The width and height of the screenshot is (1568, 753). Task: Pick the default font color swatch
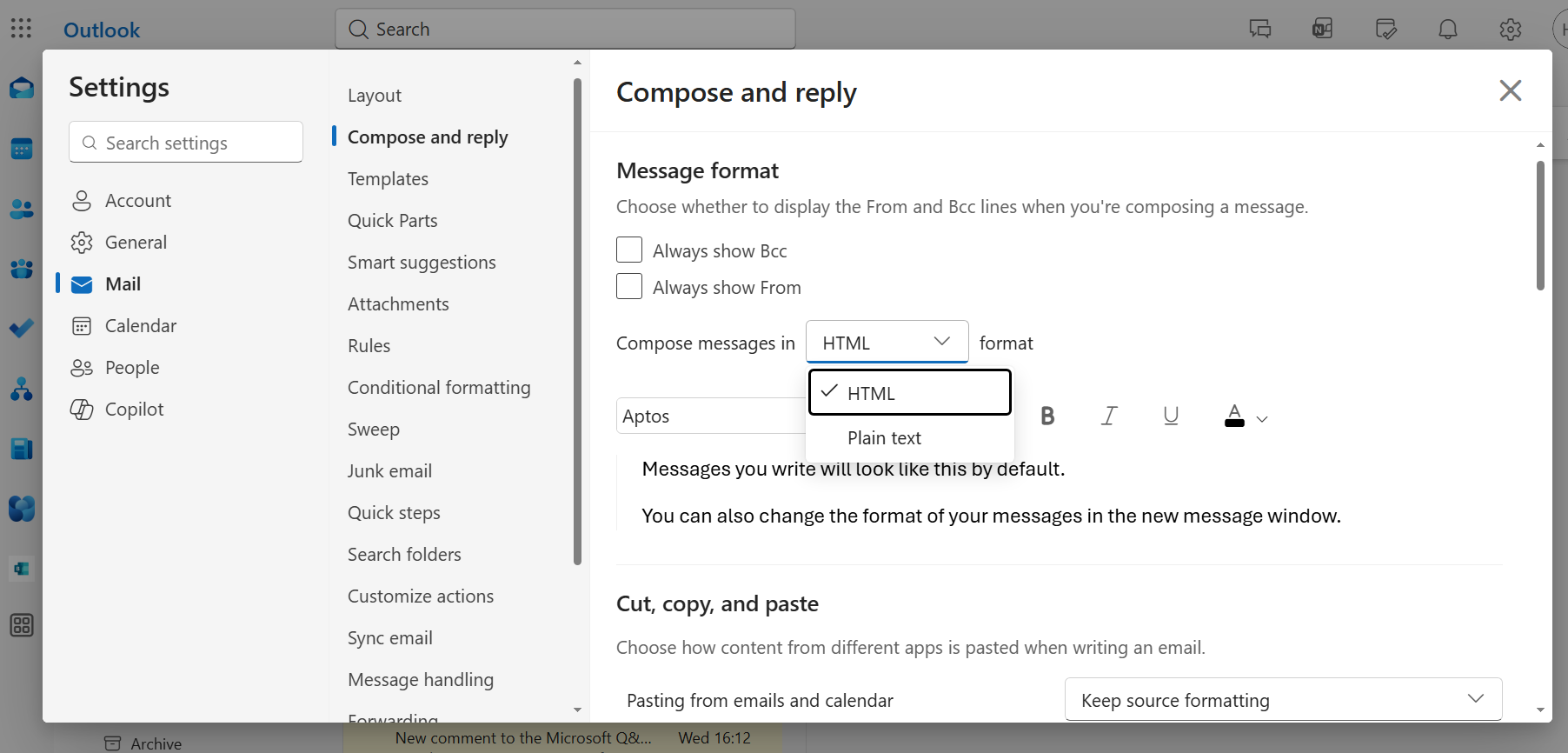point(1234,416)
